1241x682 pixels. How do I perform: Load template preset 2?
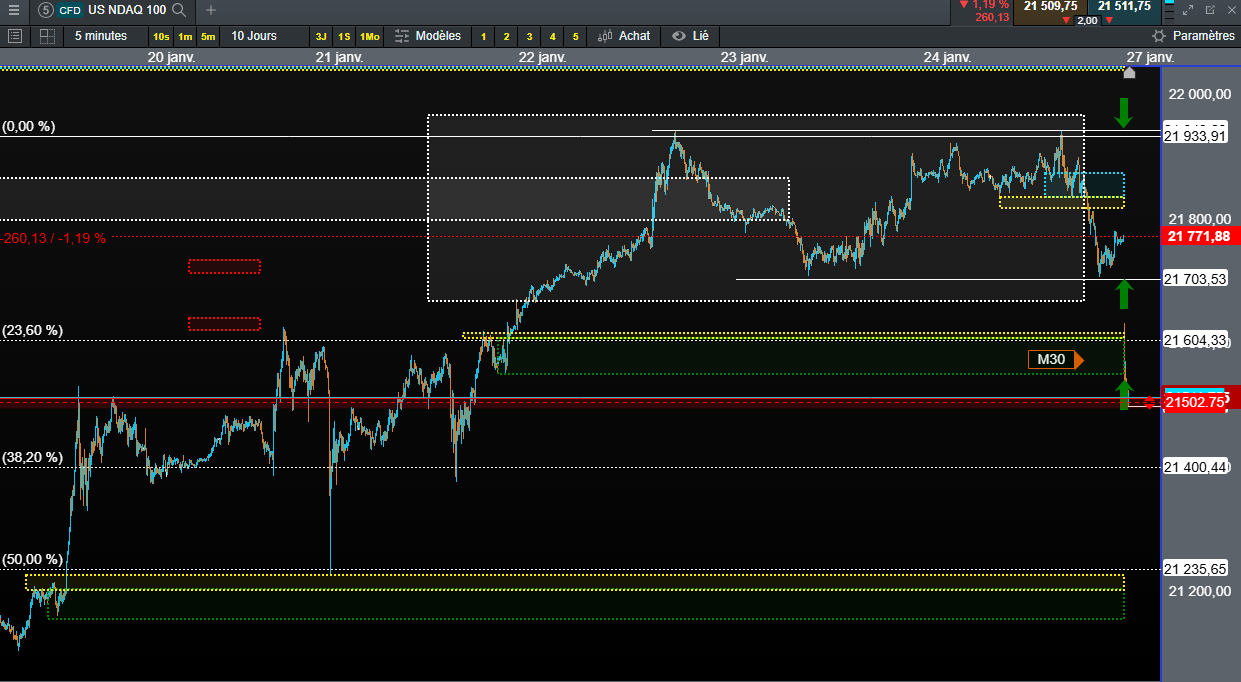(507, 37)
